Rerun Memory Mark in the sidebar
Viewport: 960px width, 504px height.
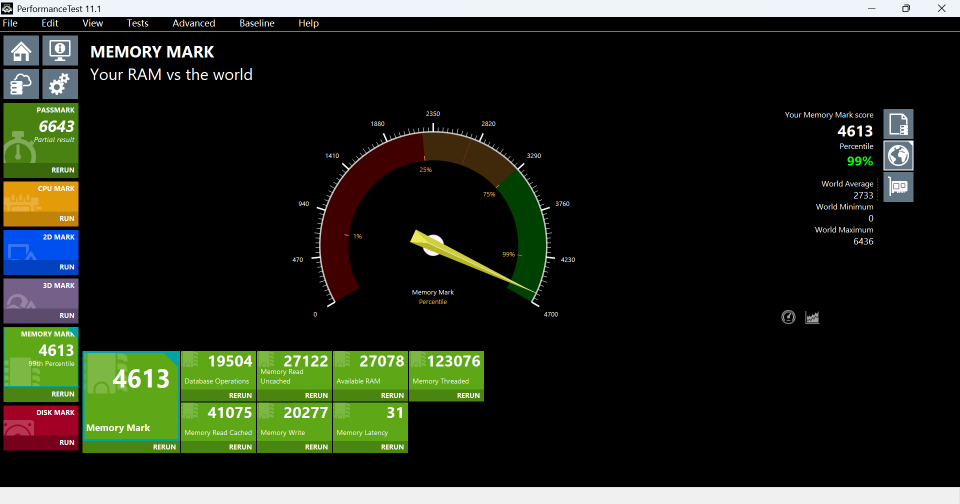coord(62,394)
